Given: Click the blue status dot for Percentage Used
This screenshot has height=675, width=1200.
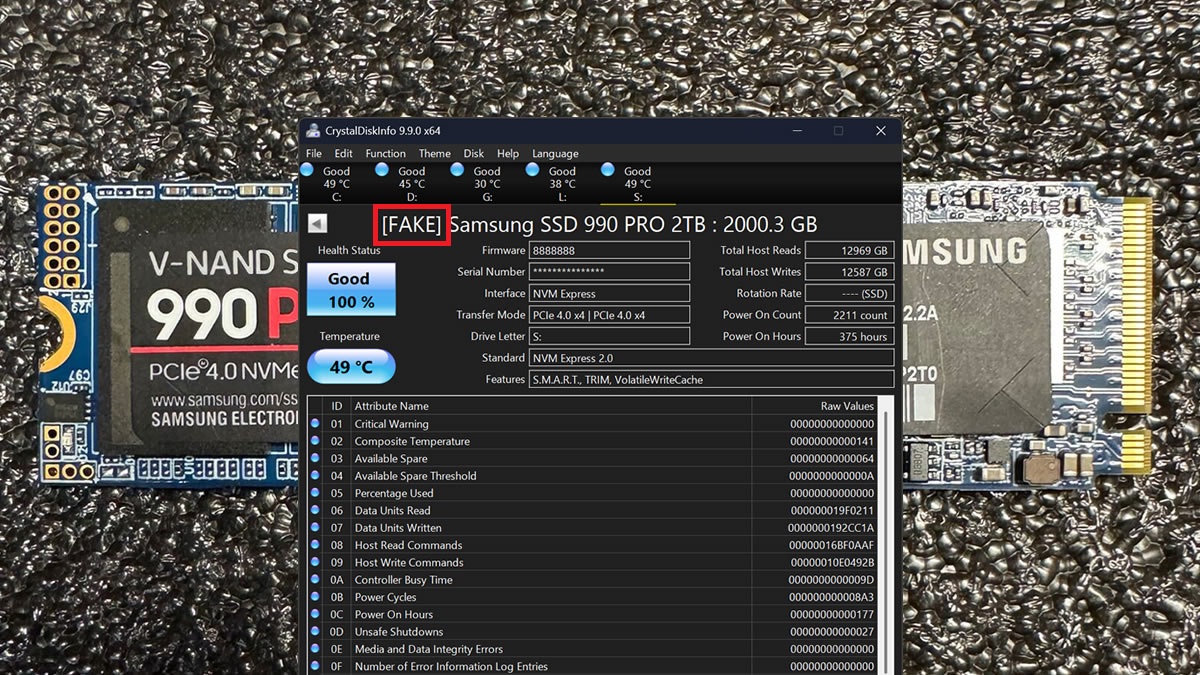Looking at the screenshot, I should click(315, 493).
